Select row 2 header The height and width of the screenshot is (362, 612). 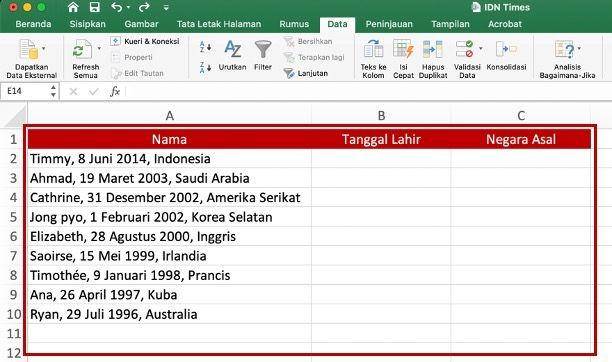coord(14,159)
